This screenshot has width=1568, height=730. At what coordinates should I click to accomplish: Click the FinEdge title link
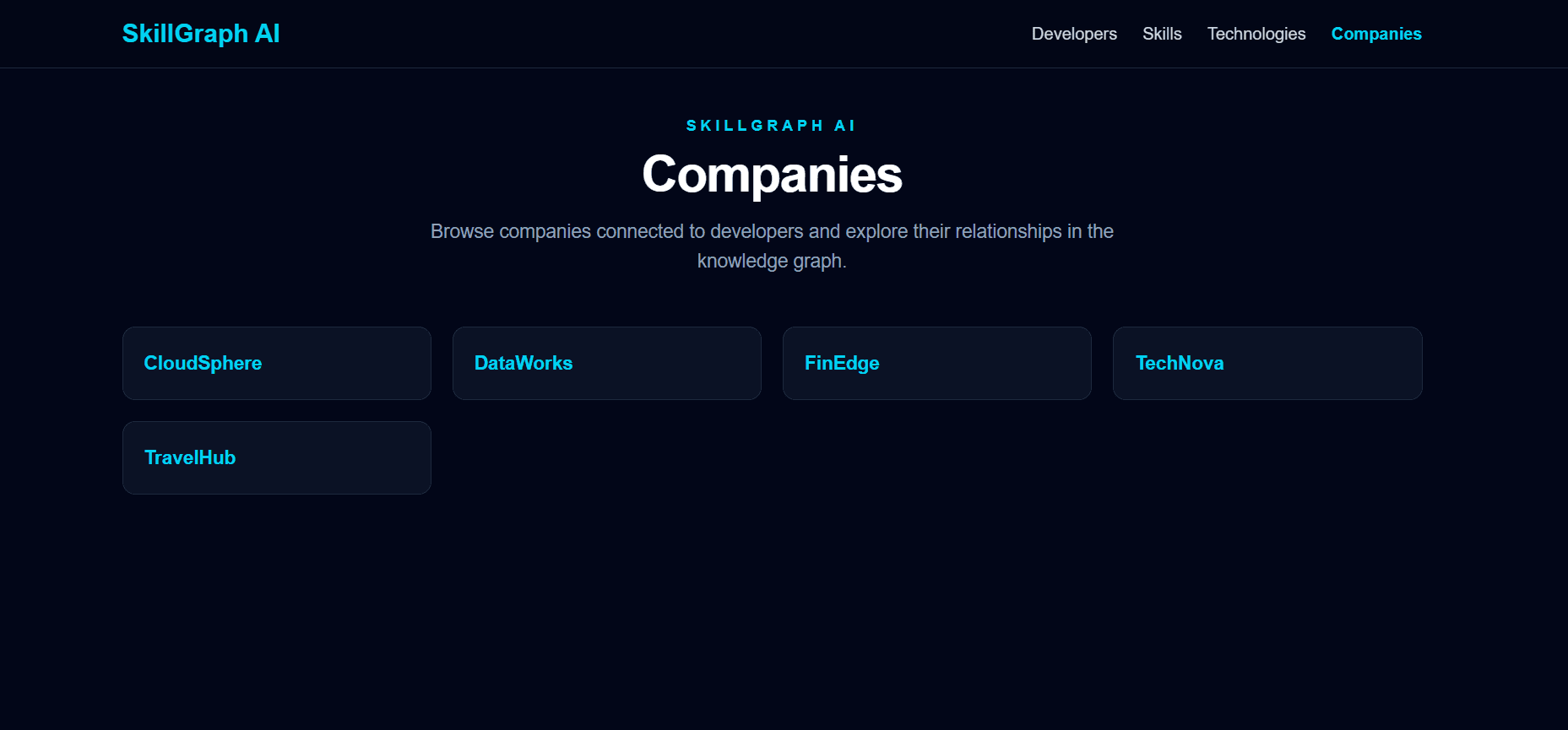point(842,363)
